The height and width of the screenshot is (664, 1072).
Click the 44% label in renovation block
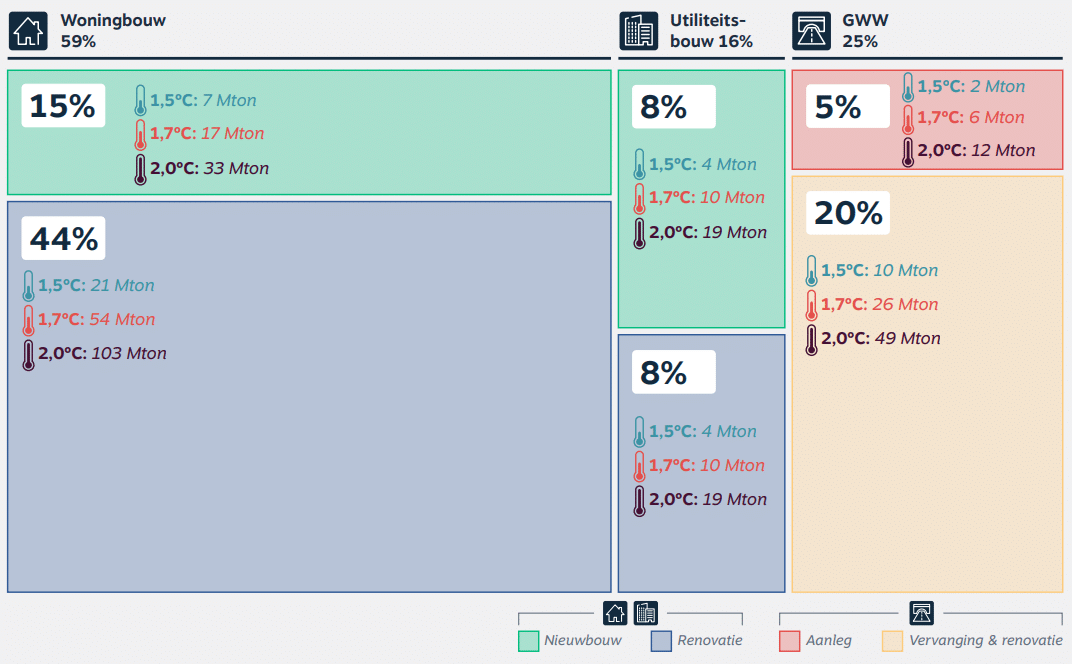pos(63,239)
